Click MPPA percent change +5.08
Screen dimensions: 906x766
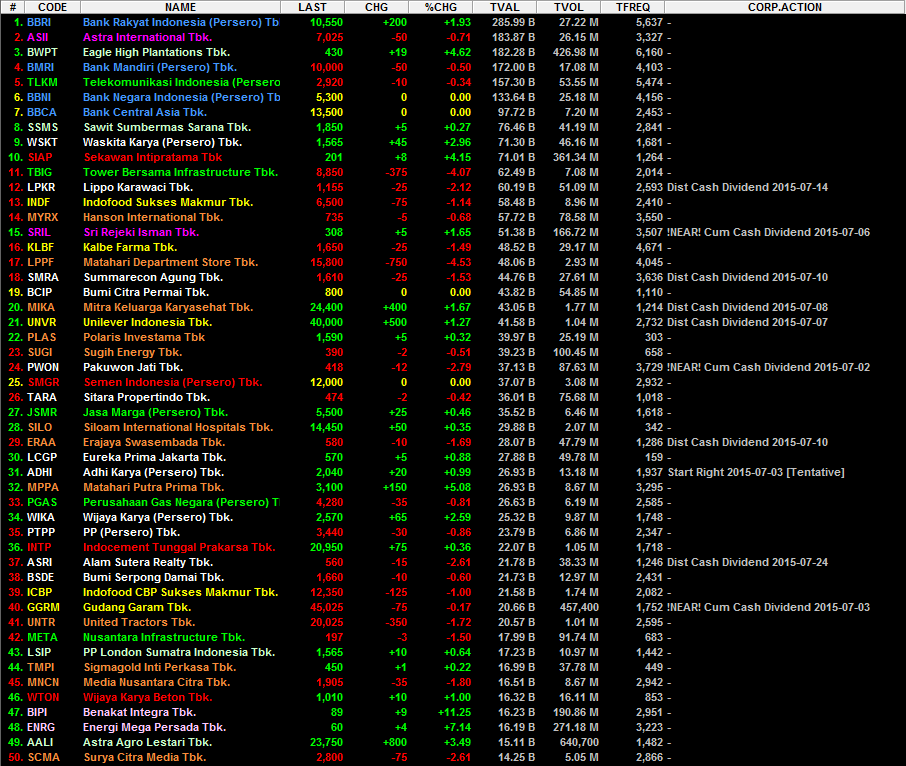tap(457, 488)
